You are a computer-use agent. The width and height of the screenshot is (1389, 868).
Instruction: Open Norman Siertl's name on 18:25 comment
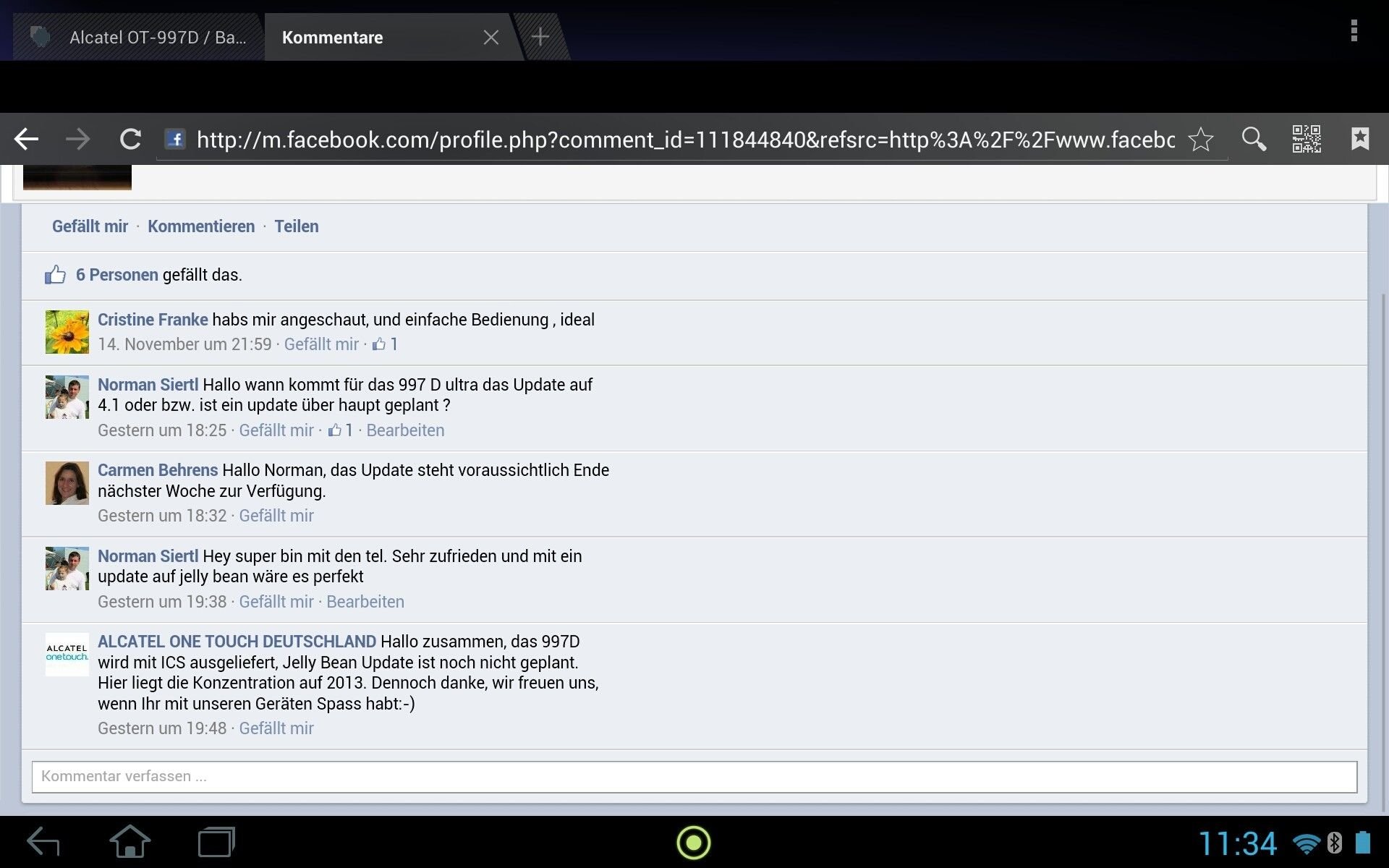pos(148,385)
